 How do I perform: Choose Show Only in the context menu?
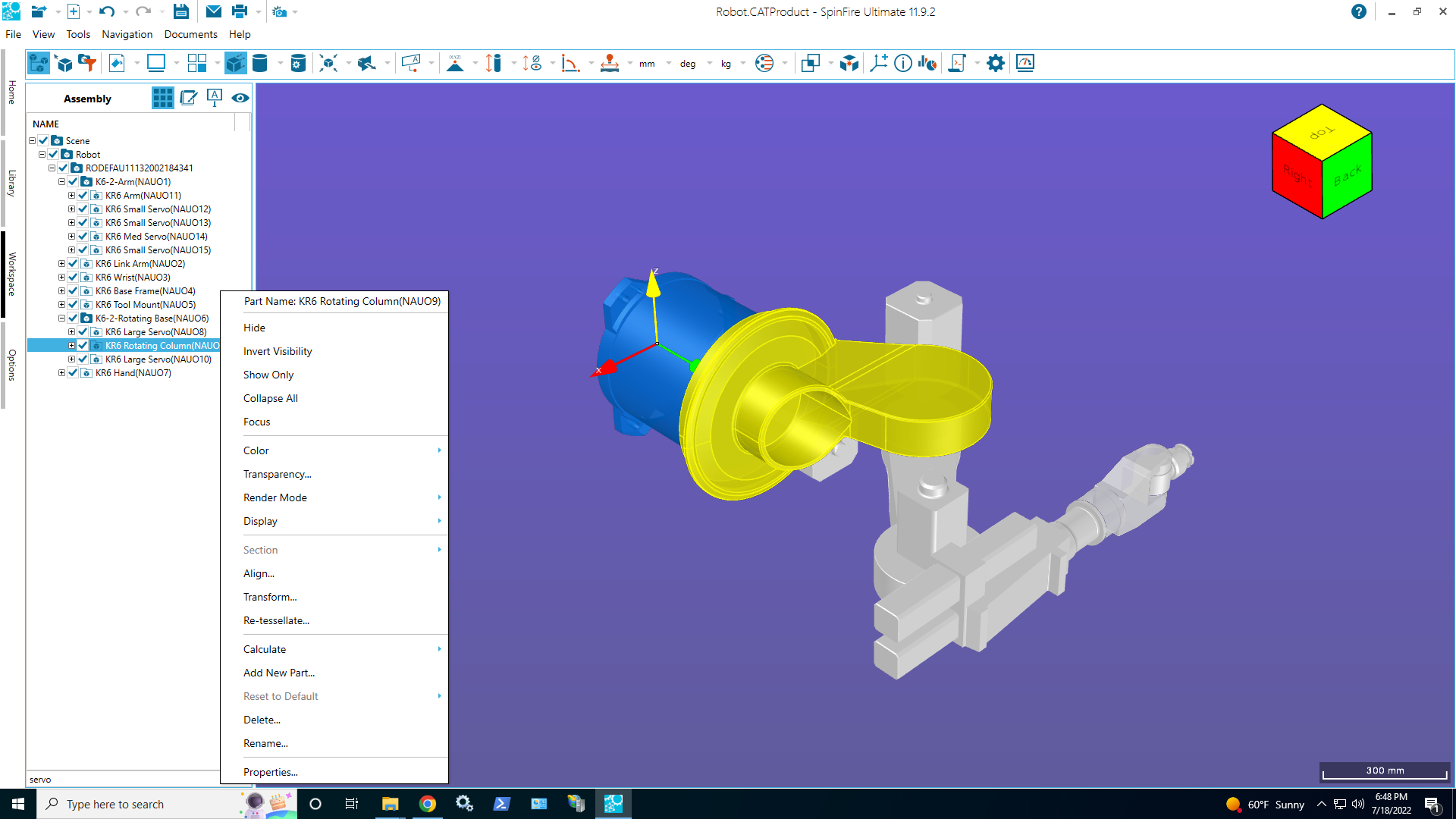(268, 375)
